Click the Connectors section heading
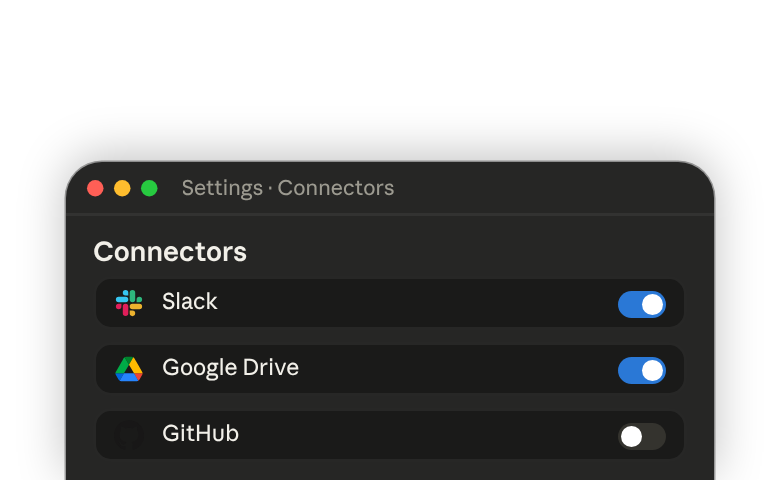This screenshot has height=480, width=780. 170,252
